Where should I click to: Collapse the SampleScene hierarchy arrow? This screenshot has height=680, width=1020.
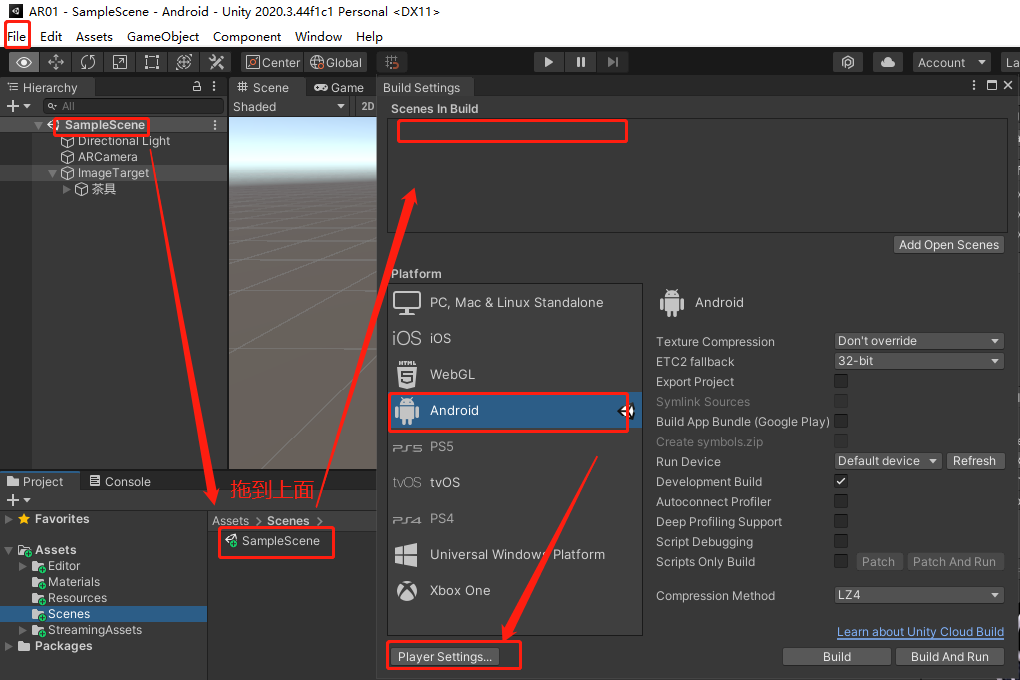click(x=38, y=125)
